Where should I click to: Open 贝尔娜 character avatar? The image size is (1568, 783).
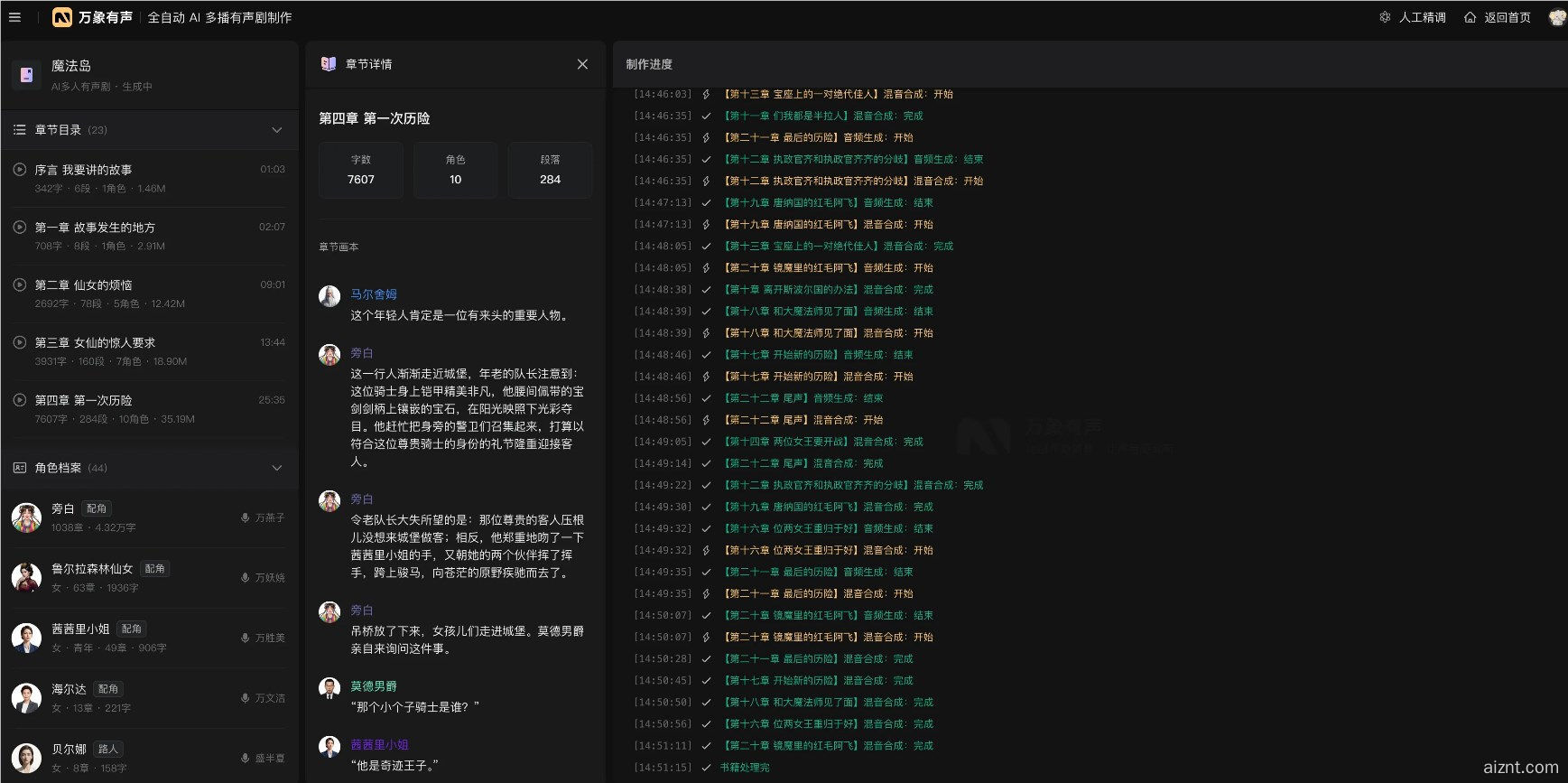click(26, 758)
